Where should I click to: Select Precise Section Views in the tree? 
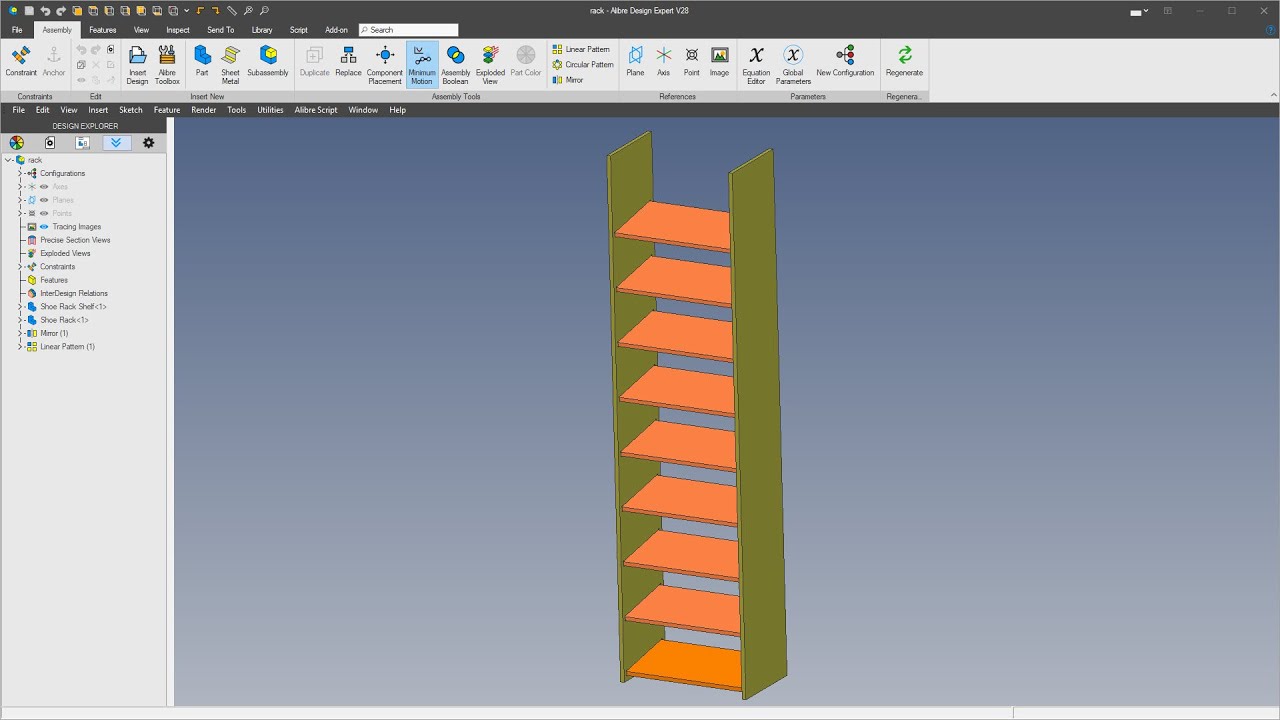pyautogui.click(x=75, y=240)
